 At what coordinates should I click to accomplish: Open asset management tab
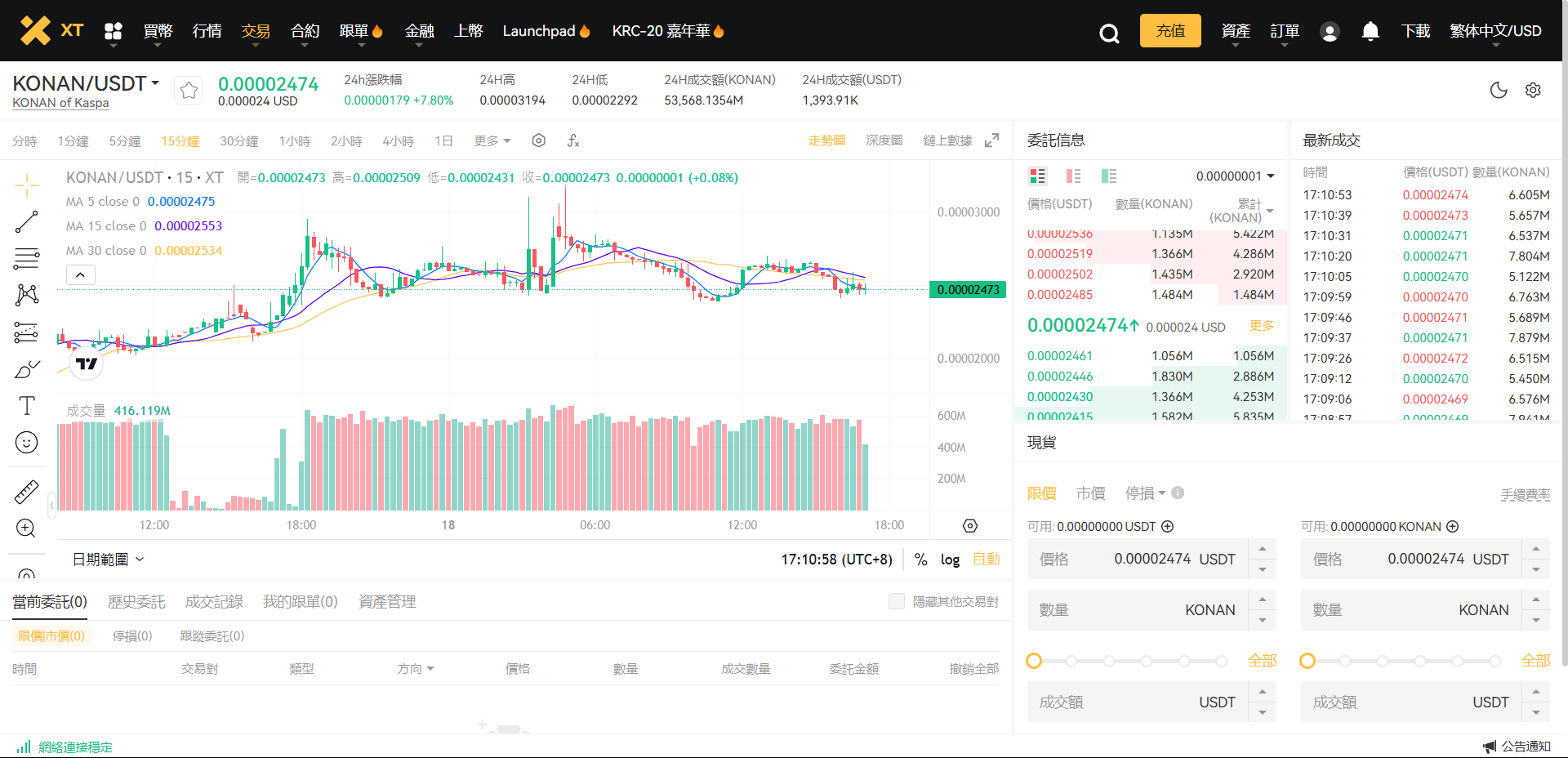pyautogui.click(x=387, y=602)
